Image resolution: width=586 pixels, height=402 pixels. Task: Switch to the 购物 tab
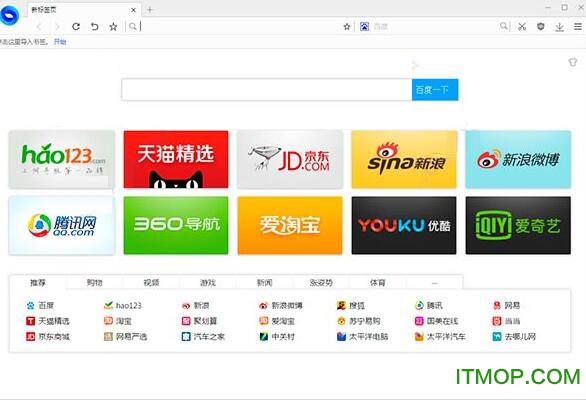95,282
